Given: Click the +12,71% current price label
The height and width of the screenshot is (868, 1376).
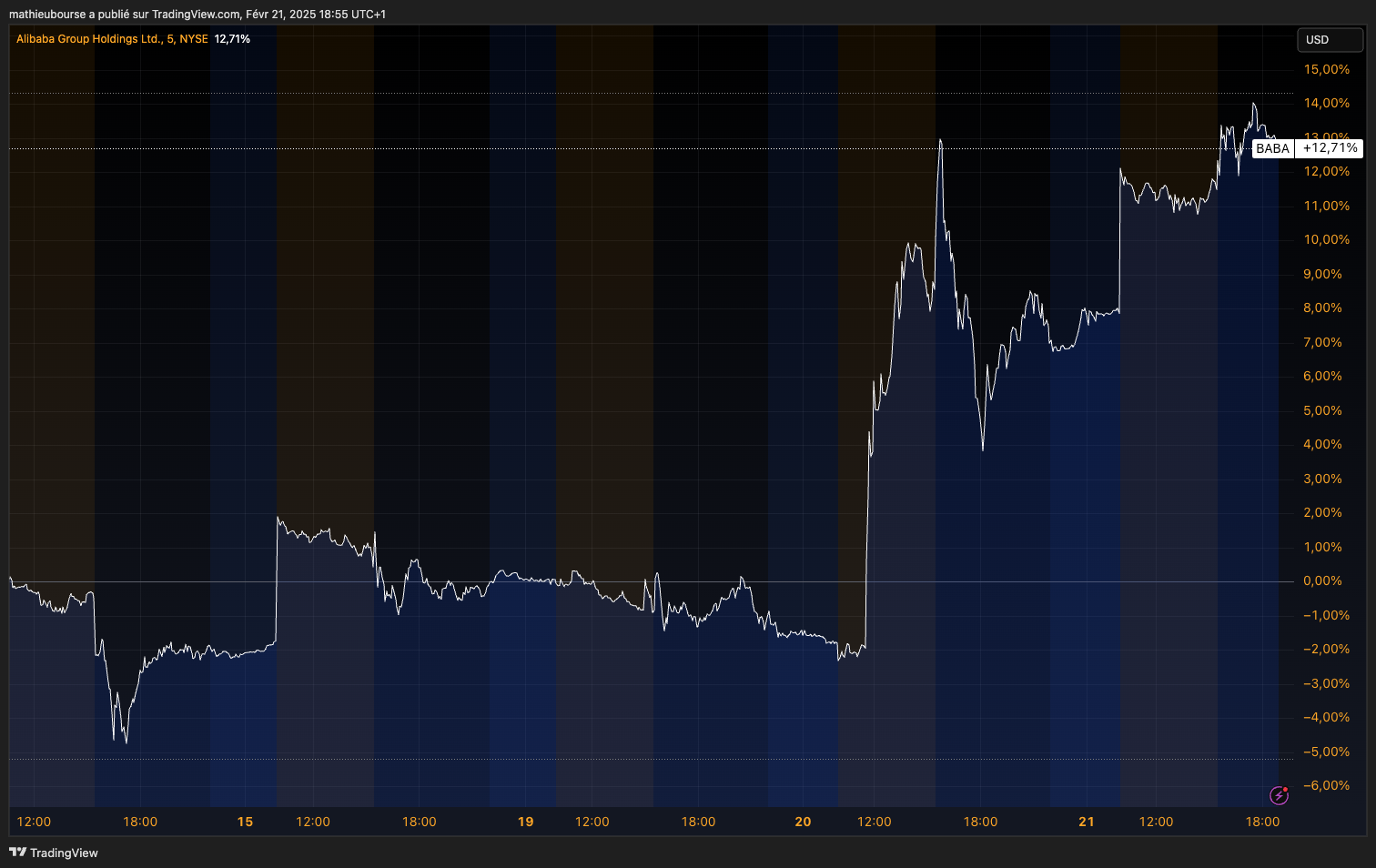Looking at the screenshot, I should point(1330,148).
